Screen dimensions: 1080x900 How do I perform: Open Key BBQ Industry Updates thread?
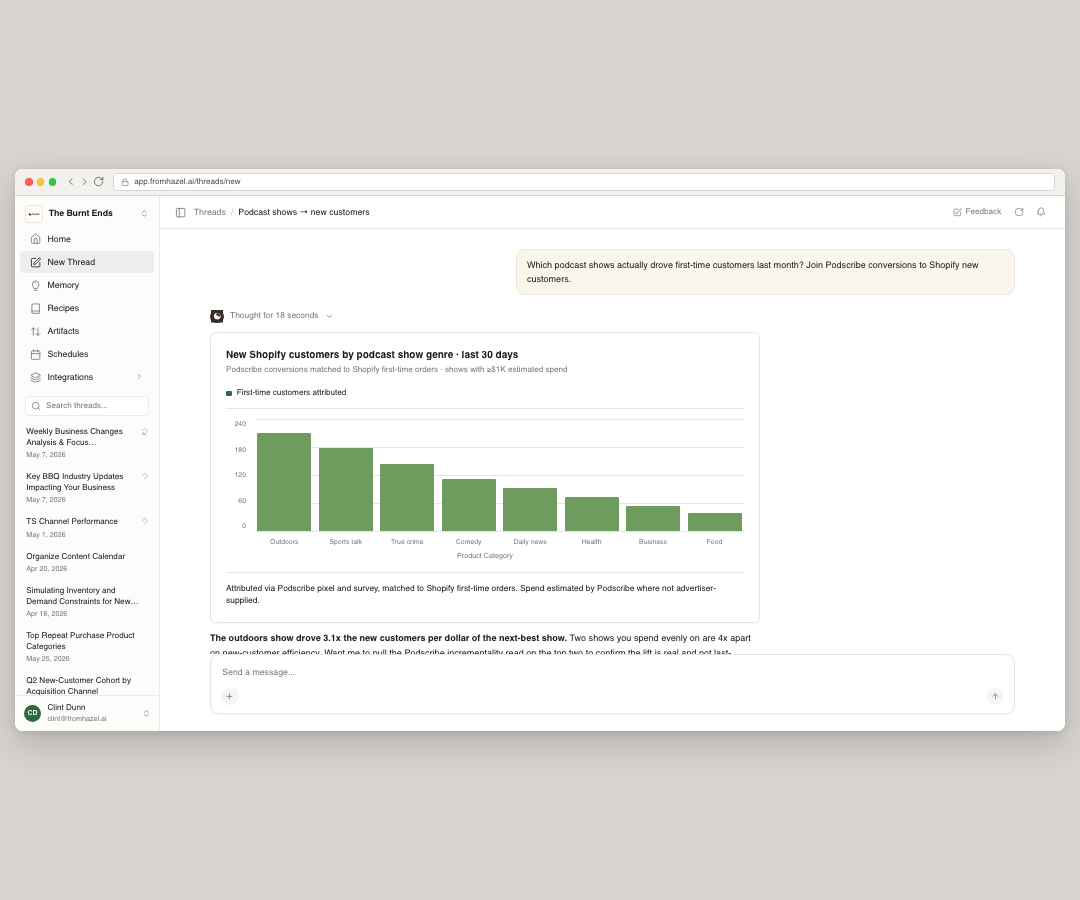click(x=81, y=487)
